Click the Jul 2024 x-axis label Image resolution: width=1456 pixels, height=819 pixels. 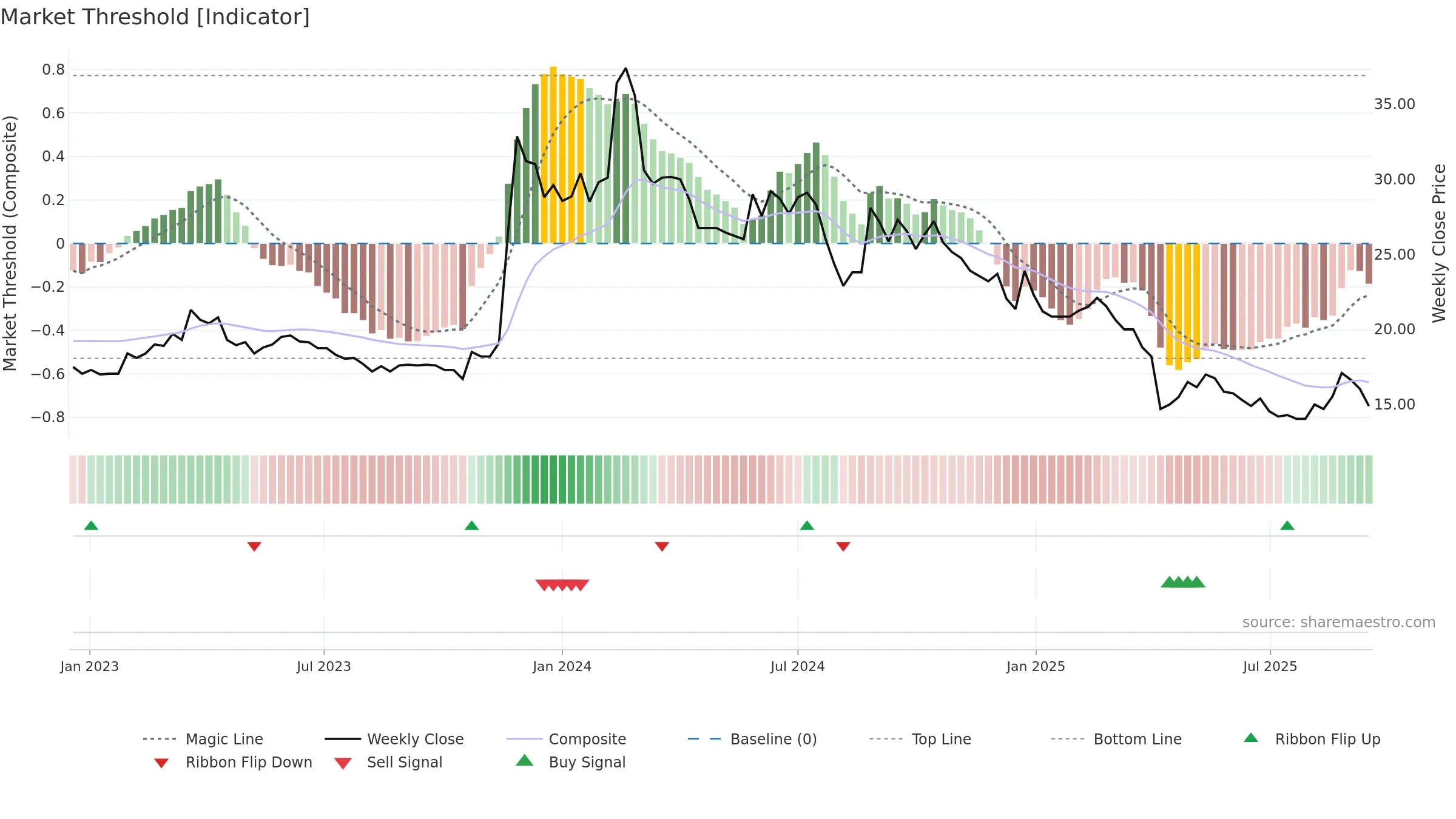point(798,666)
